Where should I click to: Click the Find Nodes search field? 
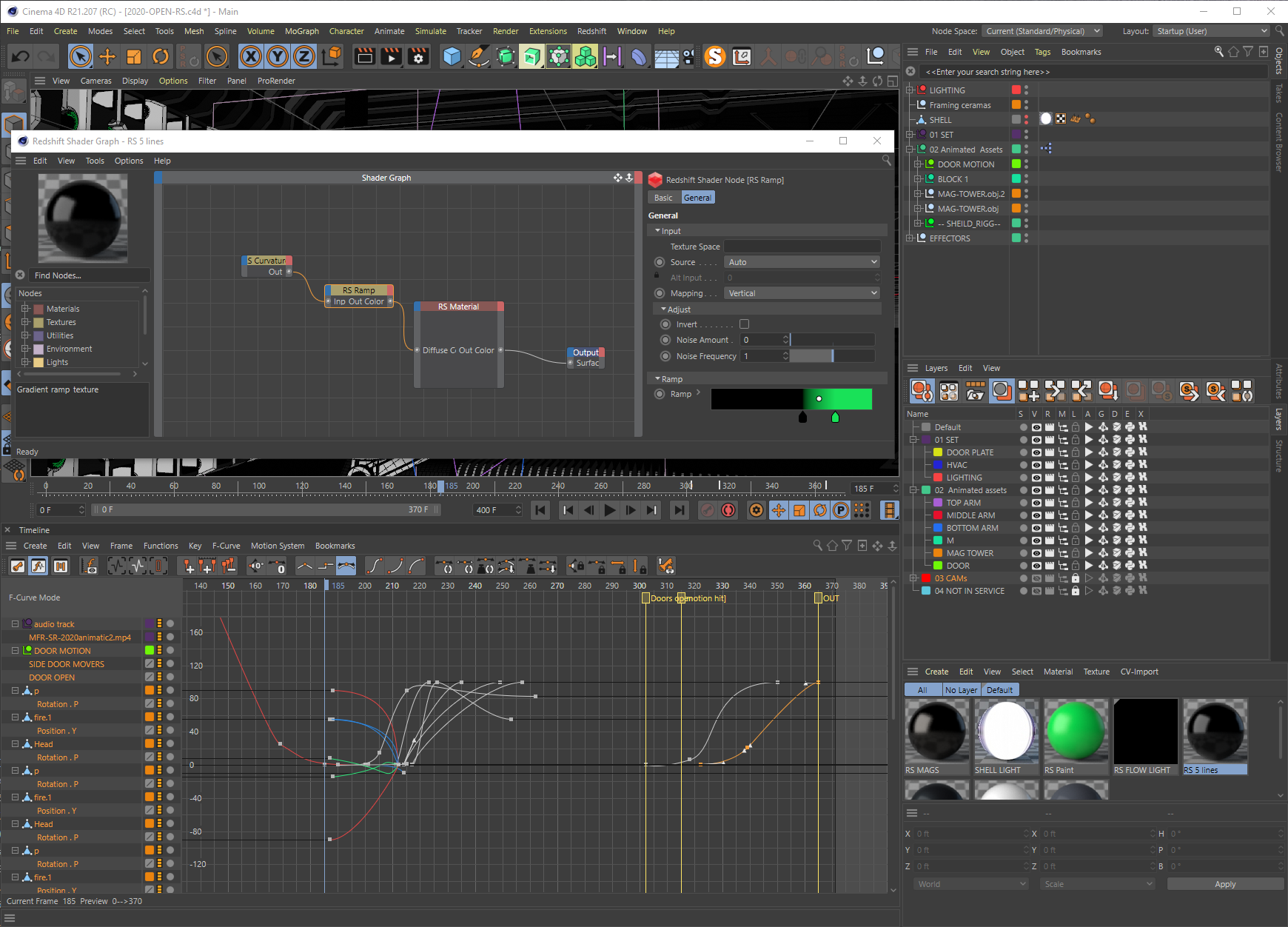pos(89,275)
